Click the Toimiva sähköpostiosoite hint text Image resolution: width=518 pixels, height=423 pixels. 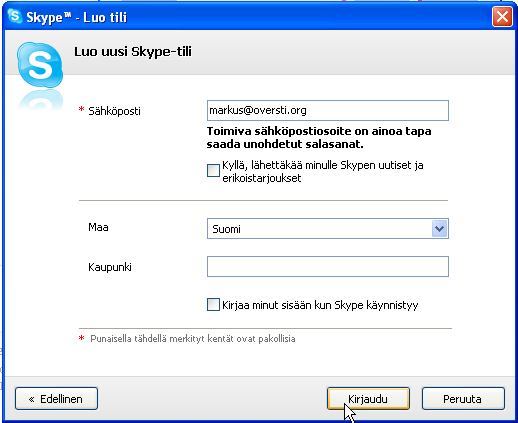[319, 138]
